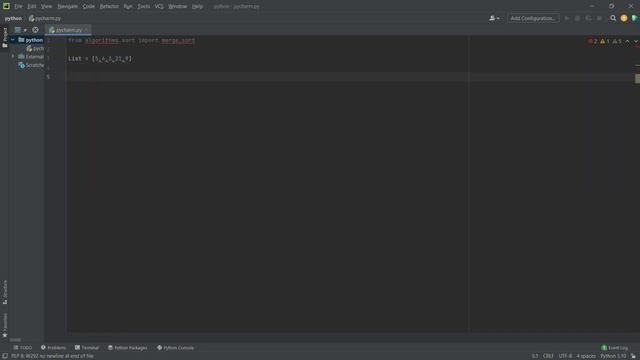Click python project breadcrumb in navigation bar
The width and height of the screenshot is (640, 360).
13,18
